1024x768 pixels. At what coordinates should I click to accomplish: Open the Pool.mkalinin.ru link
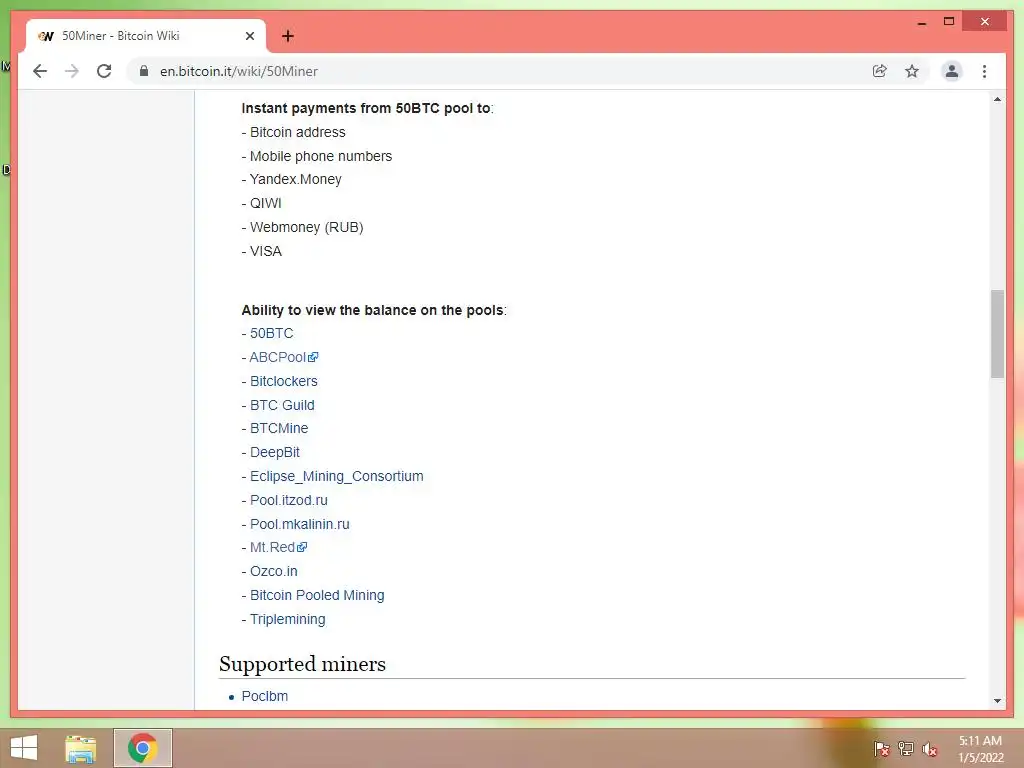tap(300, 524)
